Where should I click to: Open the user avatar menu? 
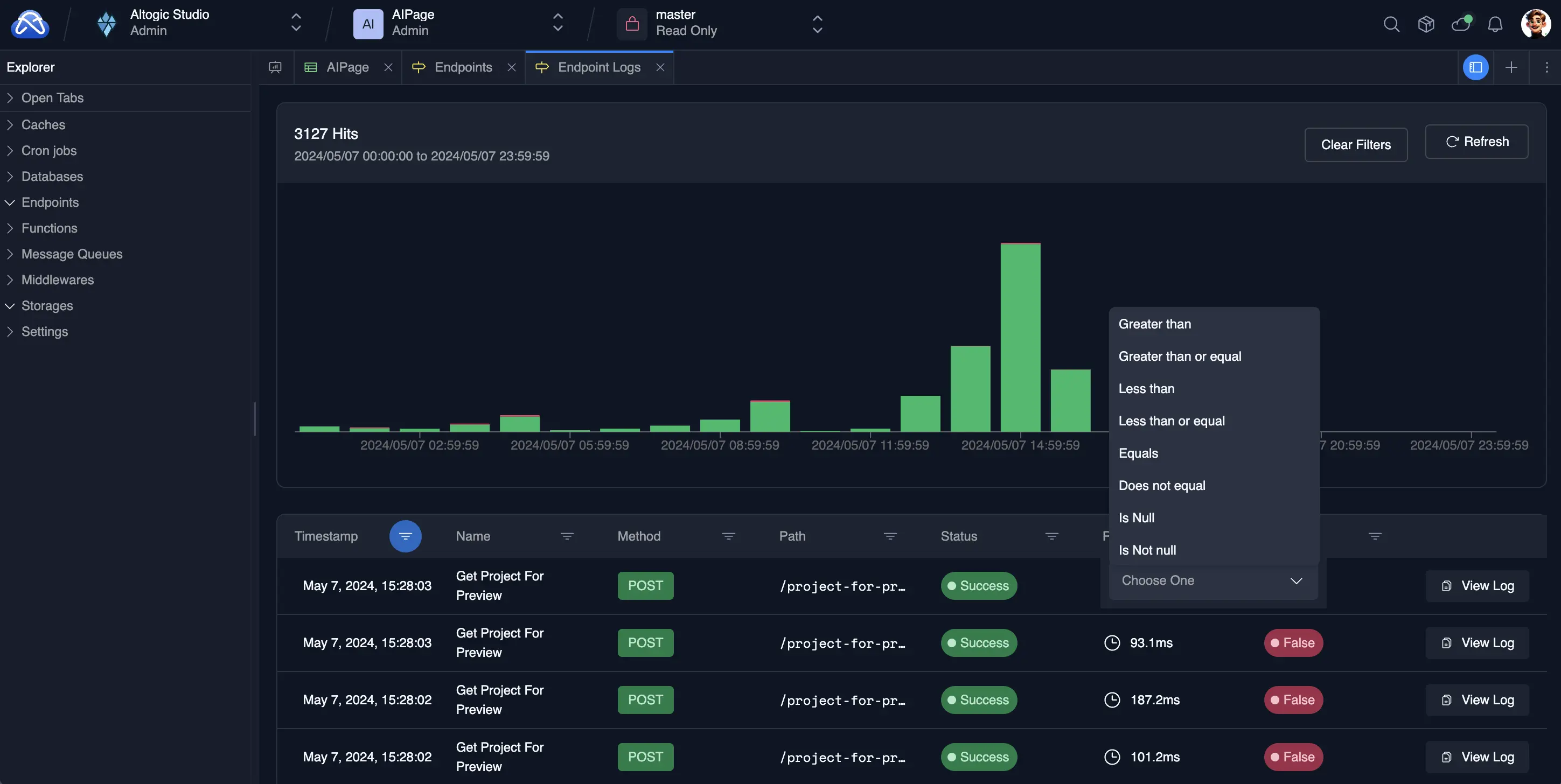pos(1535,24)
